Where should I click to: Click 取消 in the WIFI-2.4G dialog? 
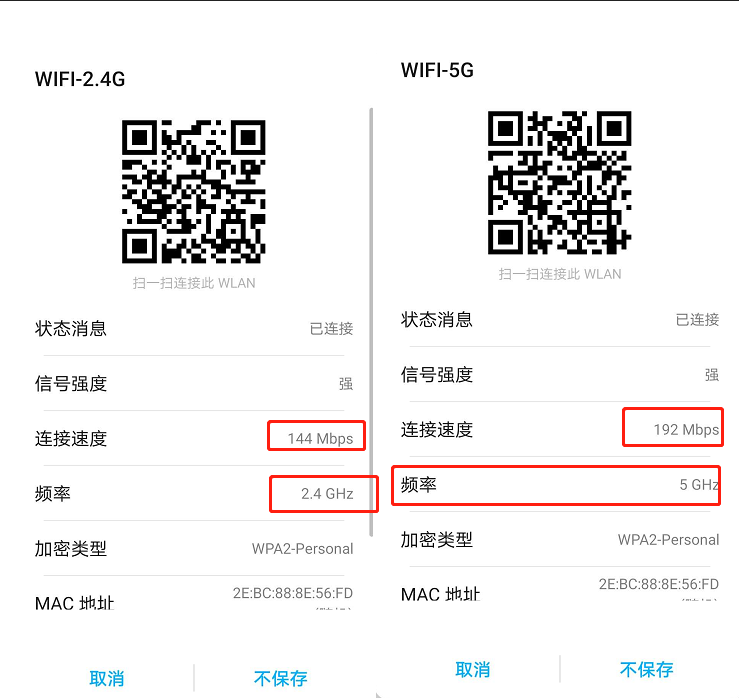107,679
